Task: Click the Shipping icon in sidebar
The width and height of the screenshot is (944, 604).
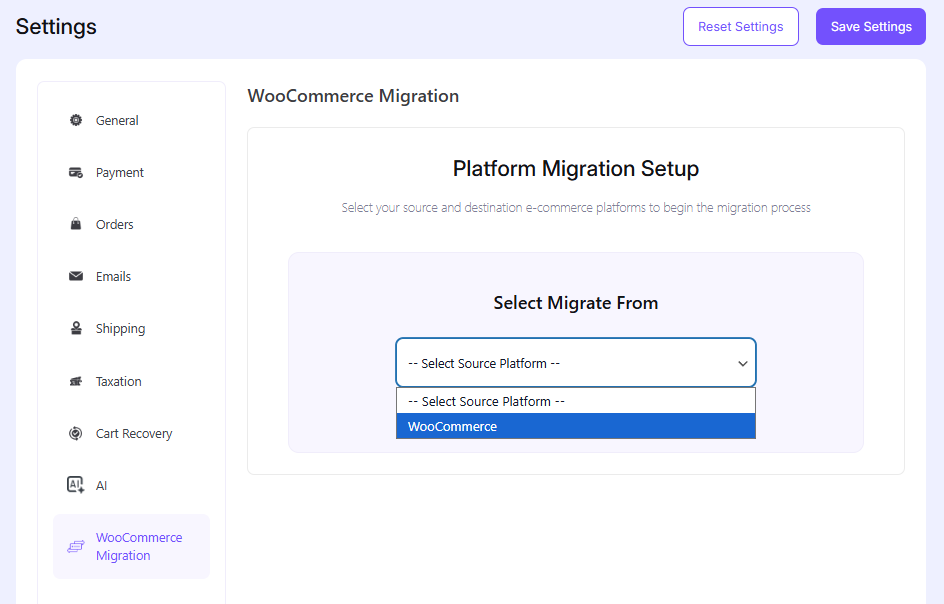Action: pos(76,329)
